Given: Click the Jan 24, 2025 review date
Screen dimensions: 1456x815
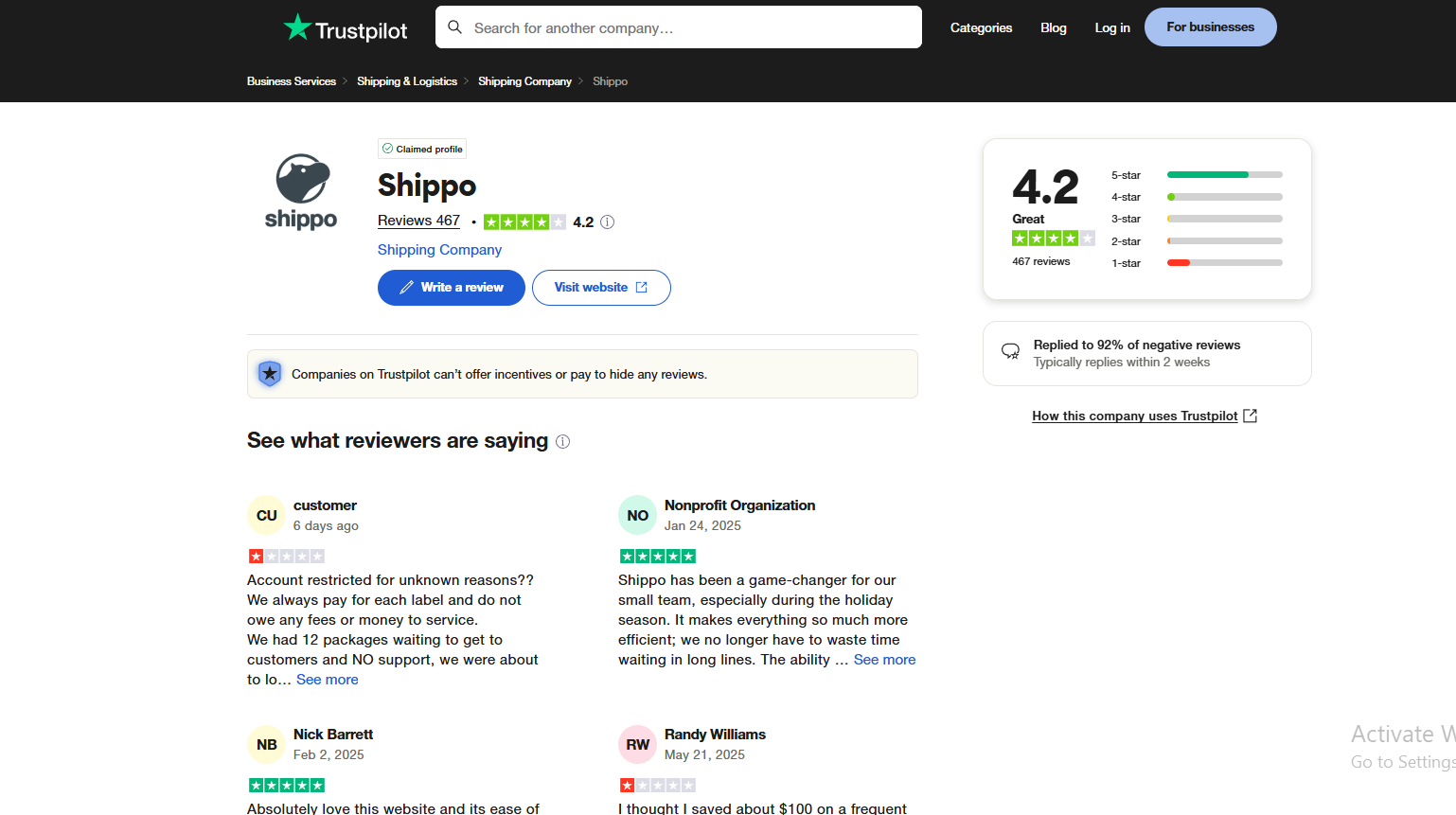Looking at the screenshot, I should (x=702, y=526).
